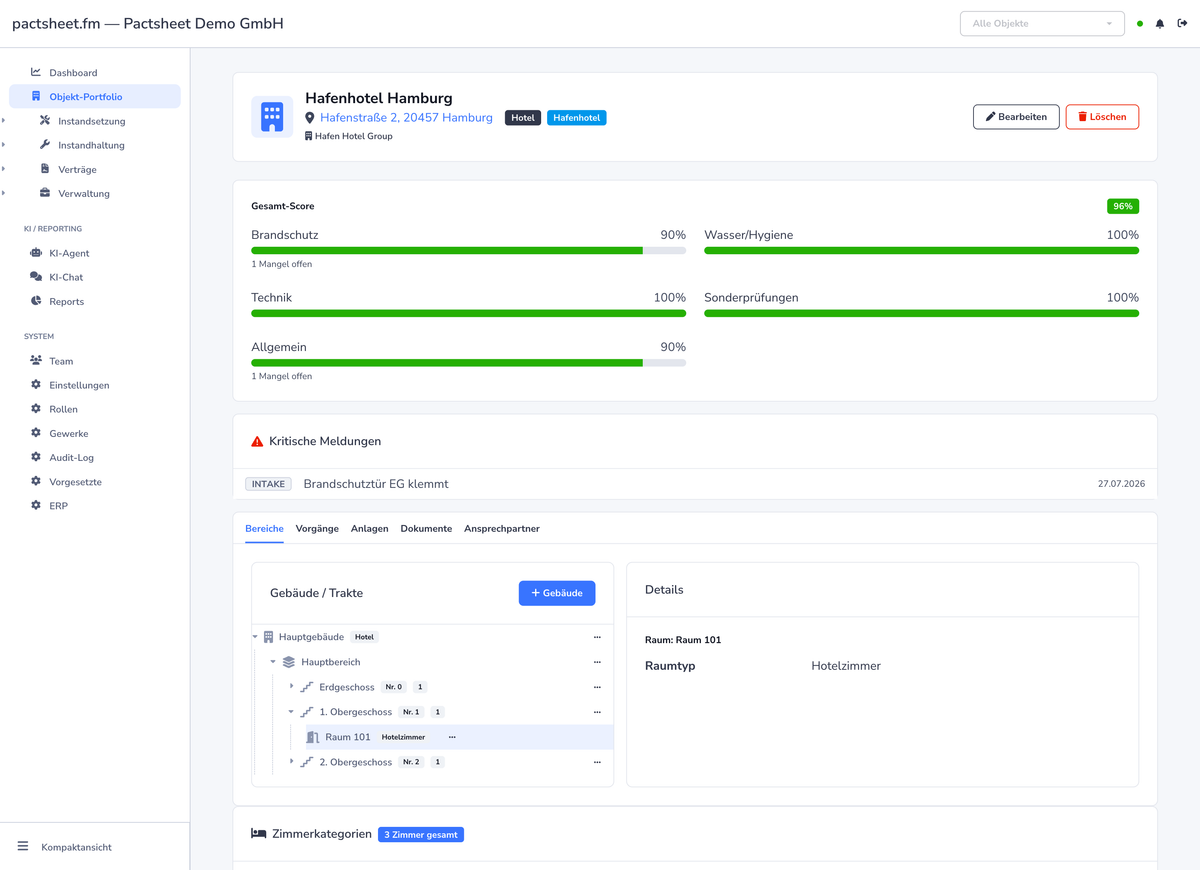1200x870 pixels.
Task: Open 1. Obergeschoss row options menu
Action: coord(597,712)
